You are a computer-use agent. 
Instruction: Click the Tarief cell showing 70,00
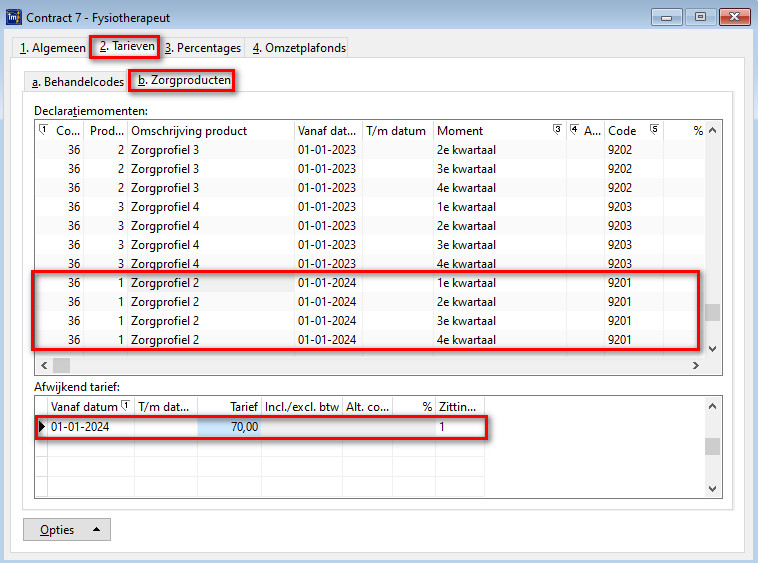[229, 427]
